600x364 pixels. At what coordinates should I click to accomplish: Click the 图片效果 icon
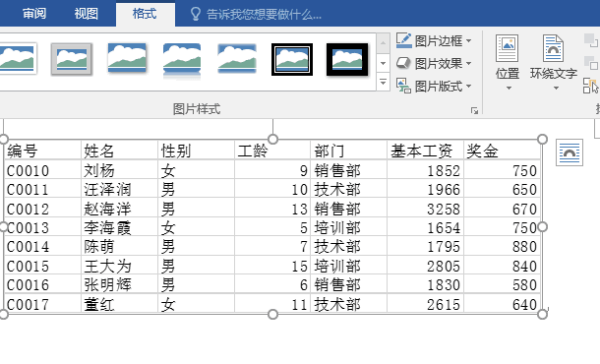(403, 63)
